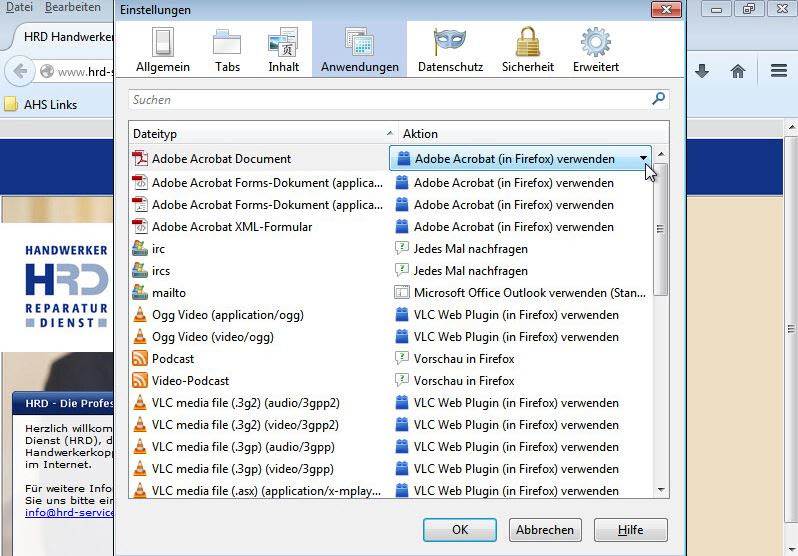Click the list scrollbar down arrow
The height and width of the screenshot is (556, 798).
pyautogui.click(x=661, y=490)
